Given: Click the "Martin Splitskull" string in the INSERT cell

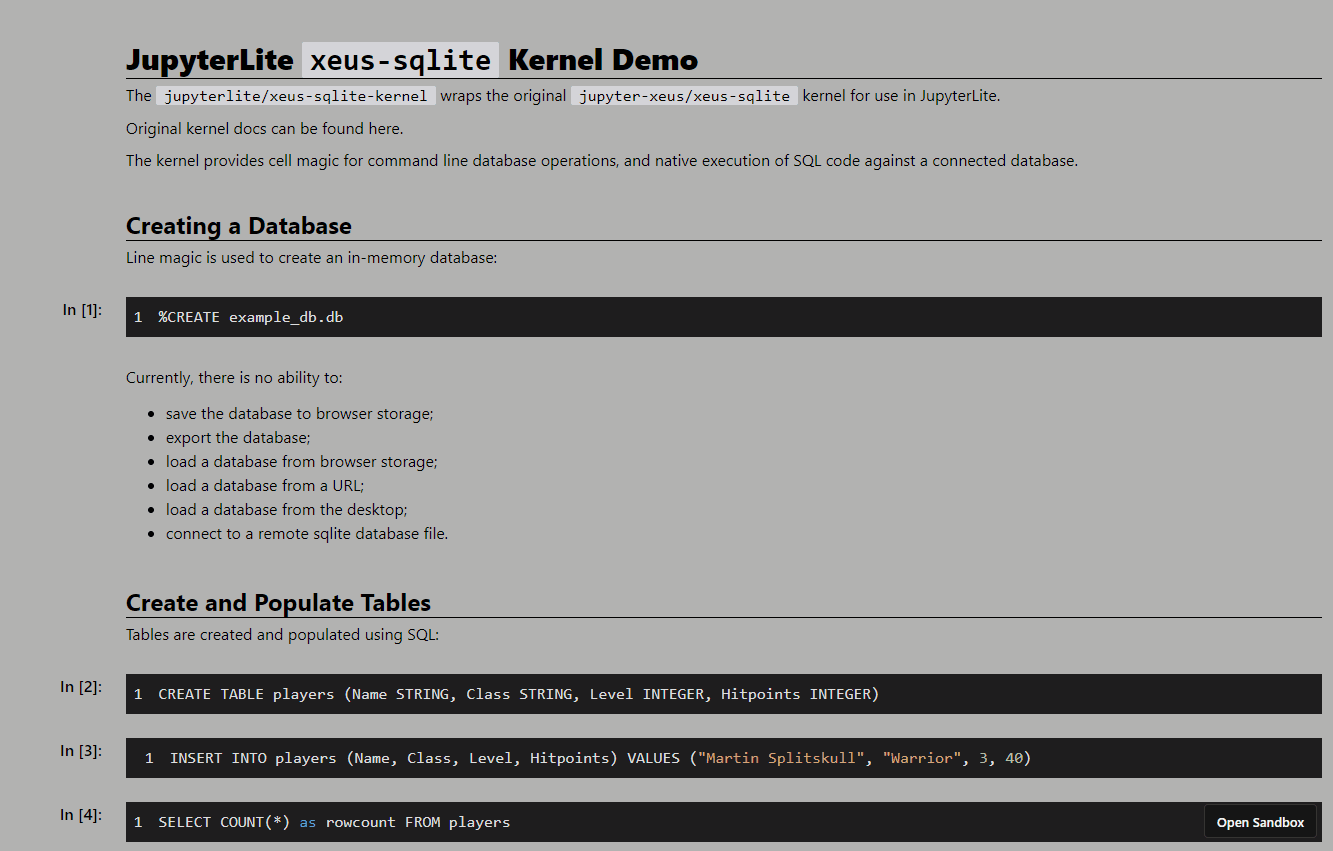Looking at the screenshot, I should click(783, 758).
